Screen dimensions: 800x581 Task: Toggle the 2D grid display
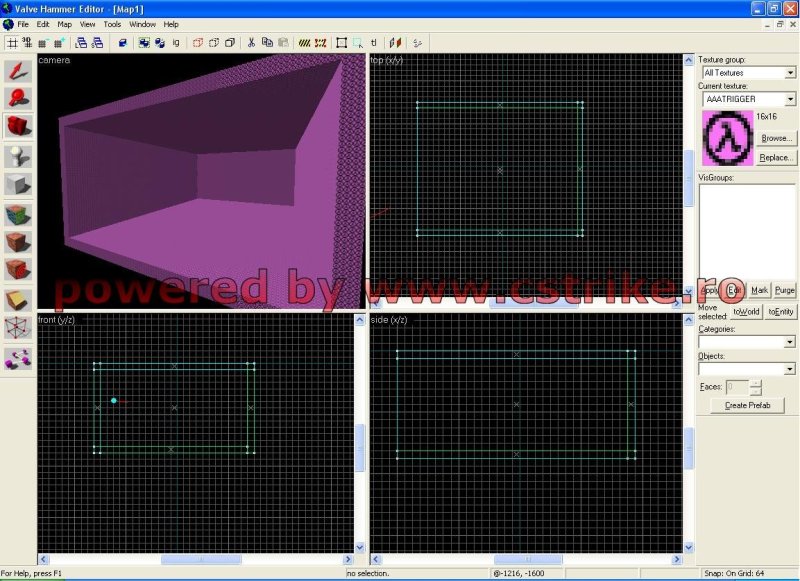click(12, 43)
